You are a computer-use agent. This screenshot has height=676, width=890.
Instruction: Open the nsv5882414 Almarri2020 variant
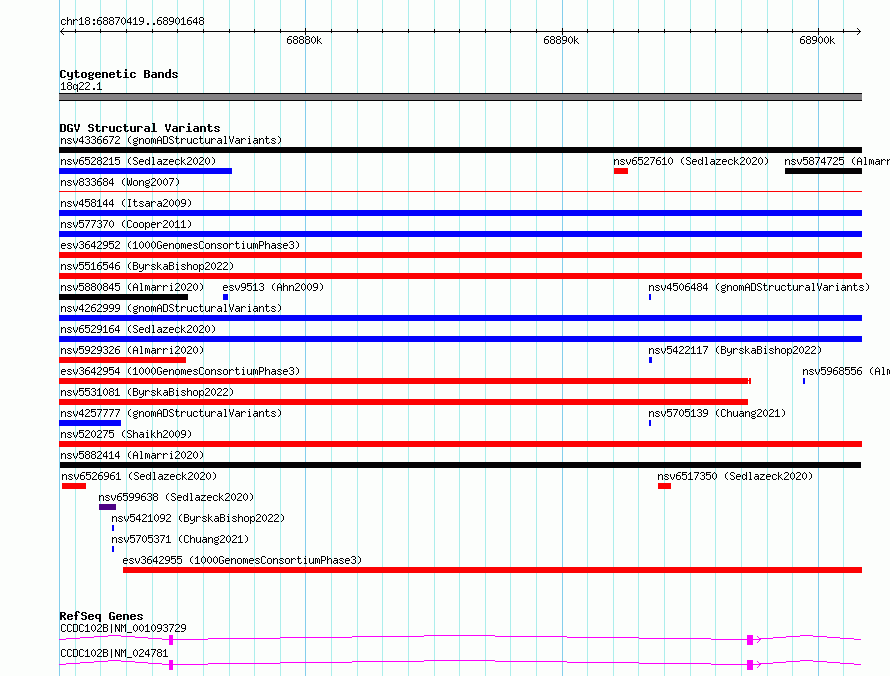(x=132, y=455)
